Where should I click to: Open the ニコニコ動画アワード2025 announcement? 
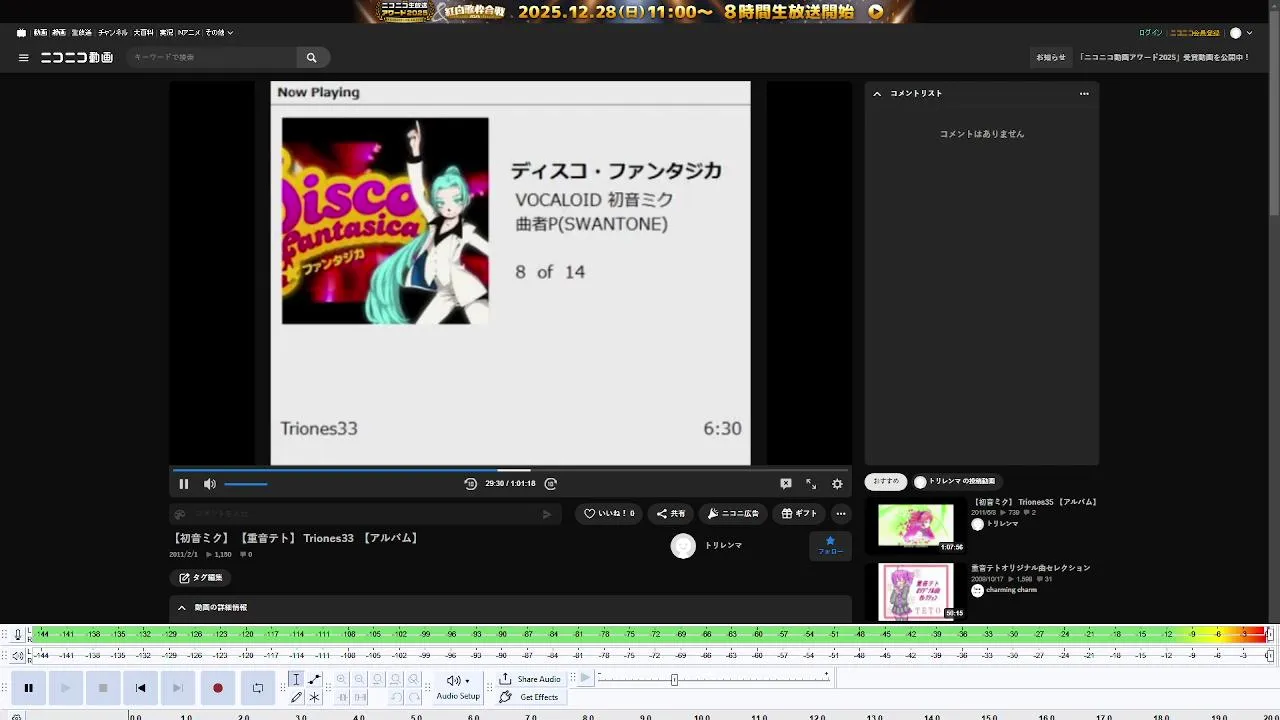pyautogui.click(x=1164, y=58)
